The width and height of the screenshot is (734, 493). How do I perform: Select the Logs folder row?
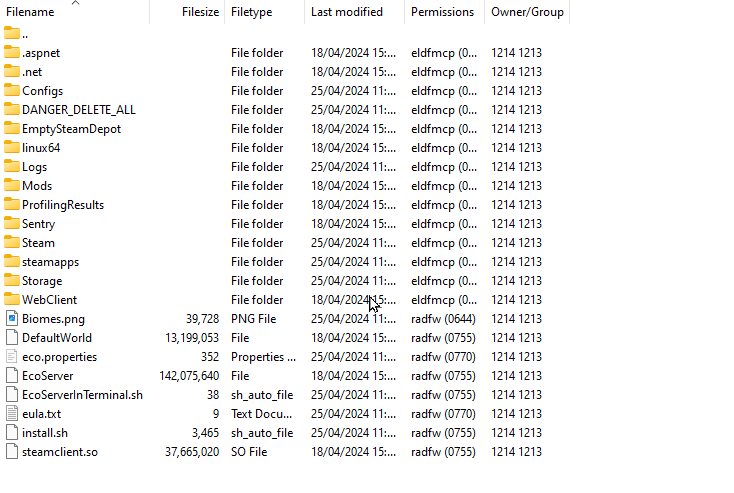pos(286,167)
